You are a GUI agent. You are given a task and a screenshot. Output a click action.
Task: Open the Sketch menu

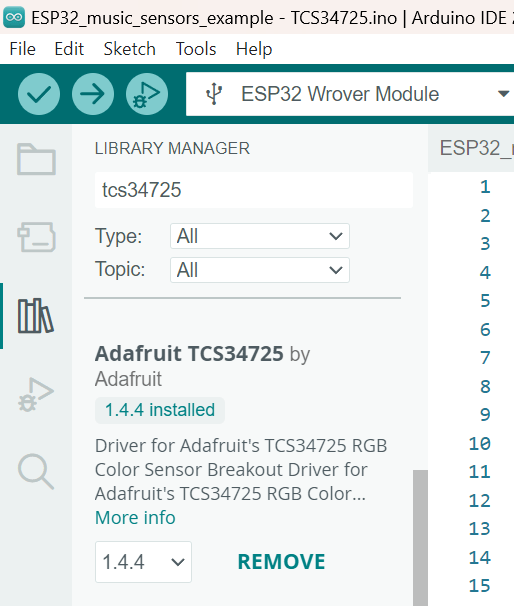coord(129,49)
